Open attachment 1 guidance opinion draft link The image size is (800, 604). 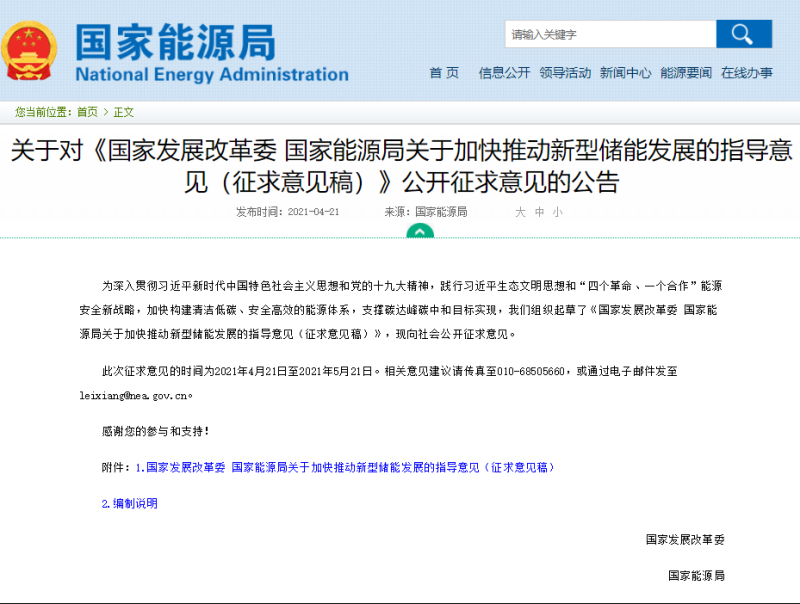(x=344, y=467)
